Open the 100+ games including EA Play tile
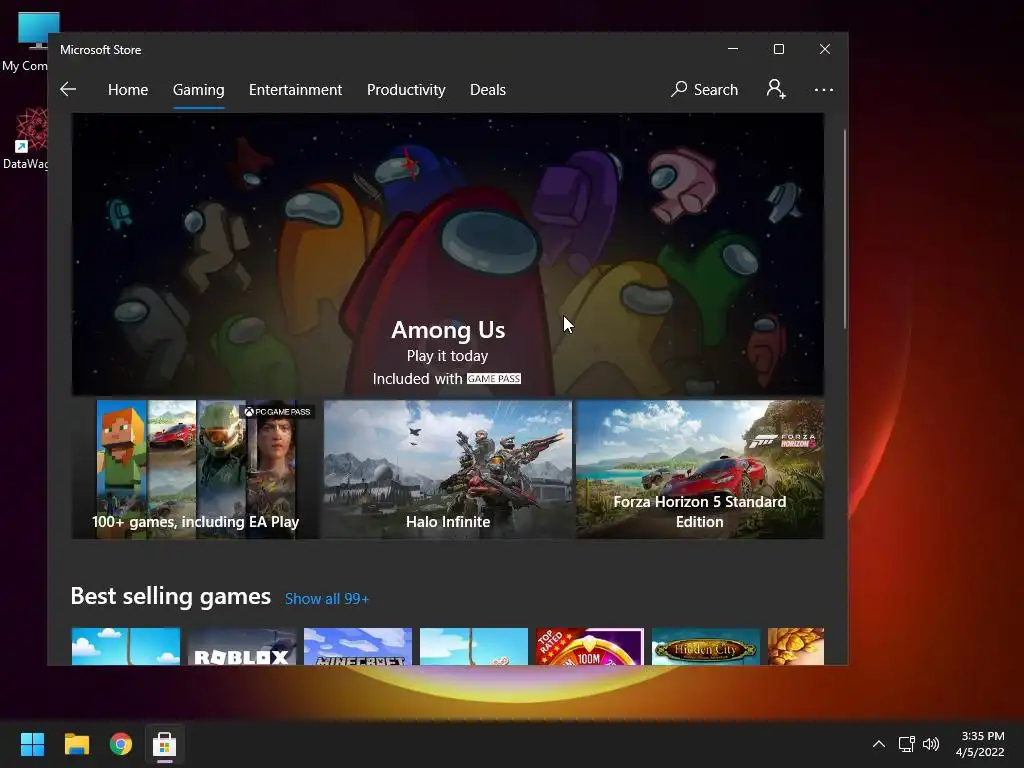Image resolution: width=1024 pixels, height=768 pixels. [x=196, y=470]
